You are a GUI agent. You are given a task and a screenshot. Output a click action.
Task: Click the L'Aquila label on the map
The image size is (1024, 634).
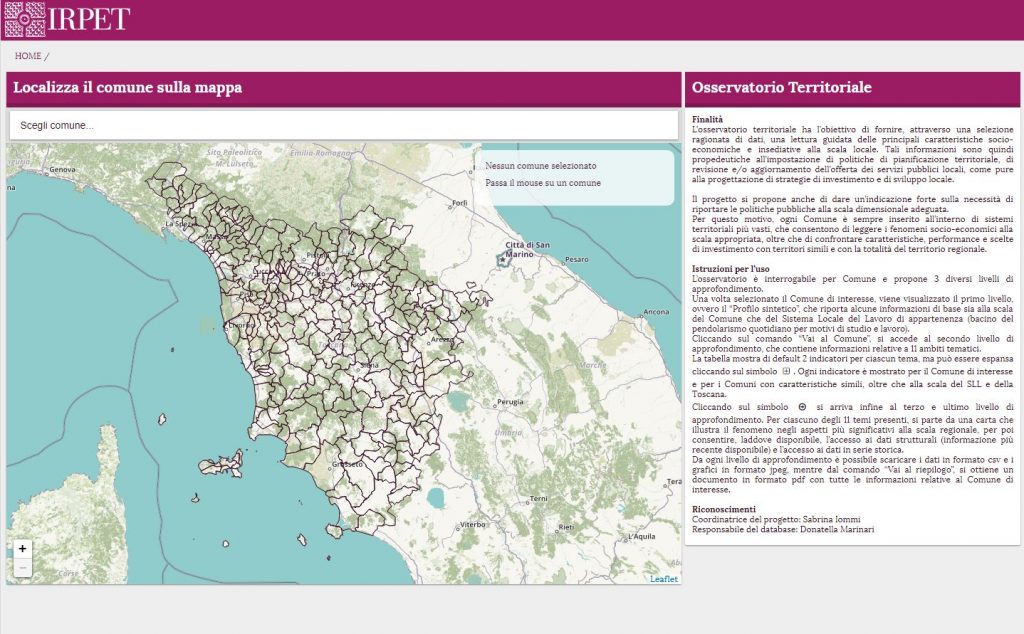tap(642, 537)
